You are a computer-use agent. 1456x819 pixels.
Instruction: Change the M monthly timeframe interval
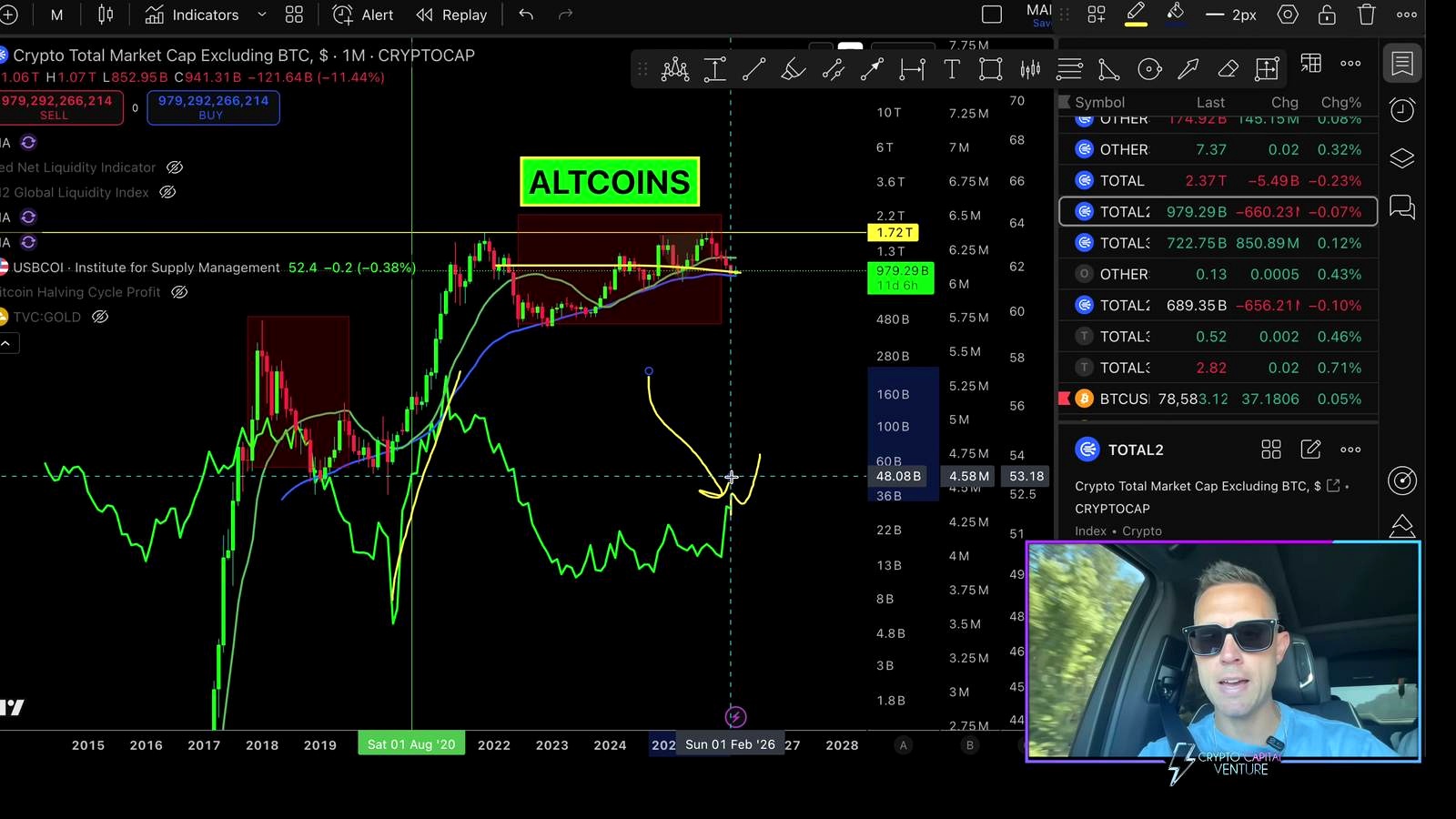tap(56, 15)
